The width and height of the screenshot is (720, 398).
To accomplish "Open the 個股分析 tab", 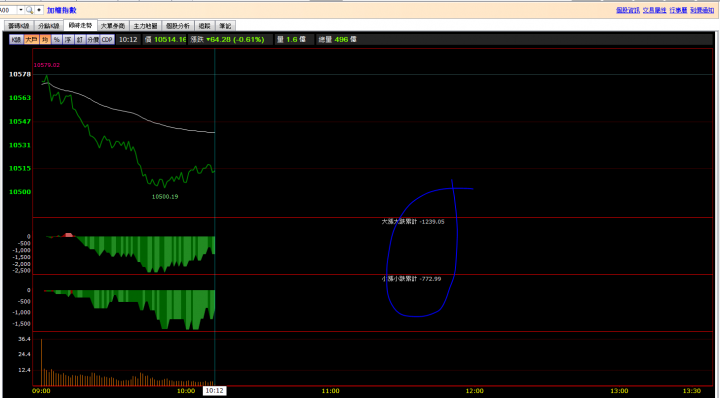I will tap(178, 26).
